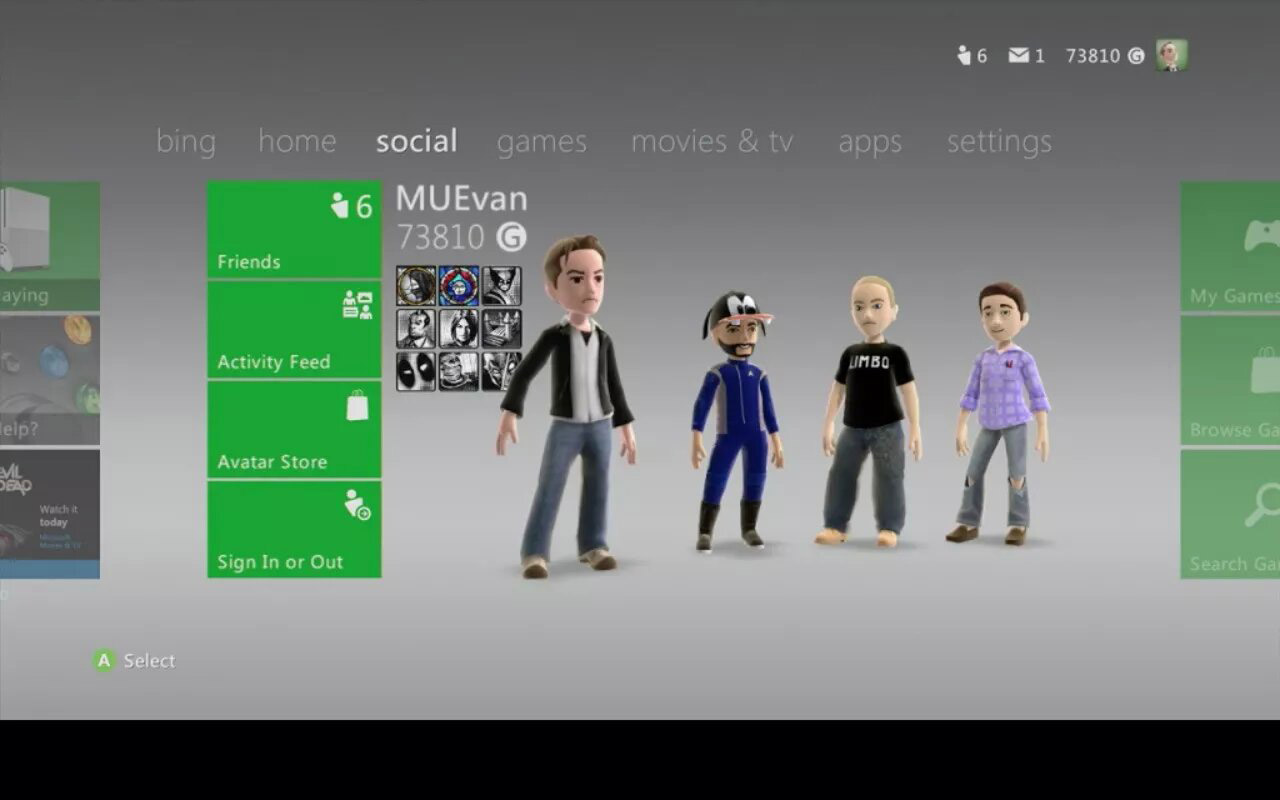Go to the settings tab
This screenshot has height=800, width=1280.
[999, 142]
